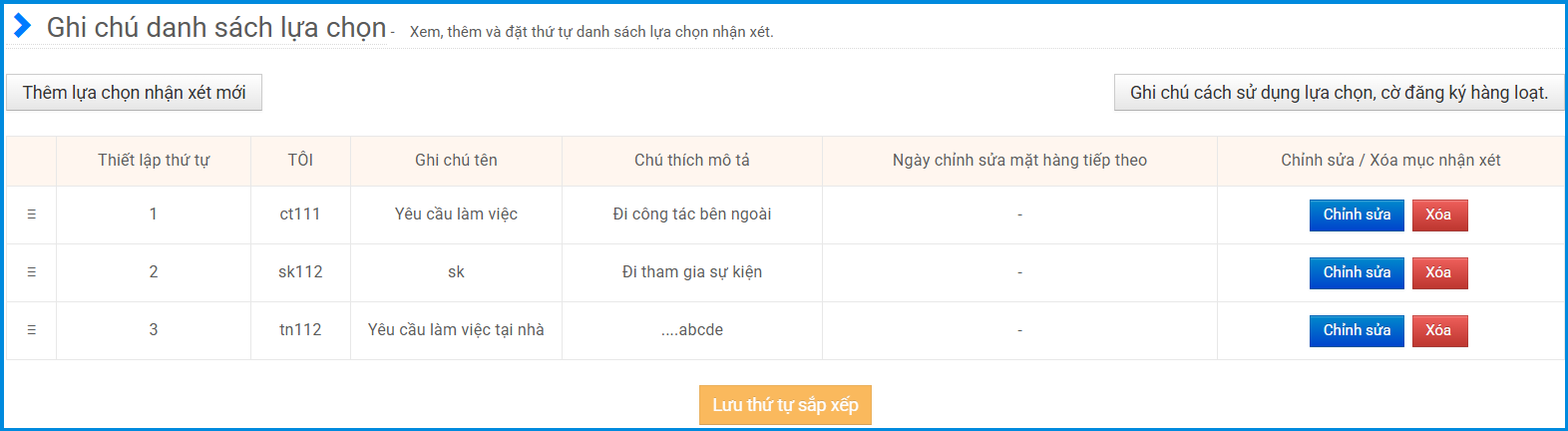This screenshot has height=431, width=1568.
Task: Delete the sk112 entry with Xóa
Action: [x=1438, y=272]
